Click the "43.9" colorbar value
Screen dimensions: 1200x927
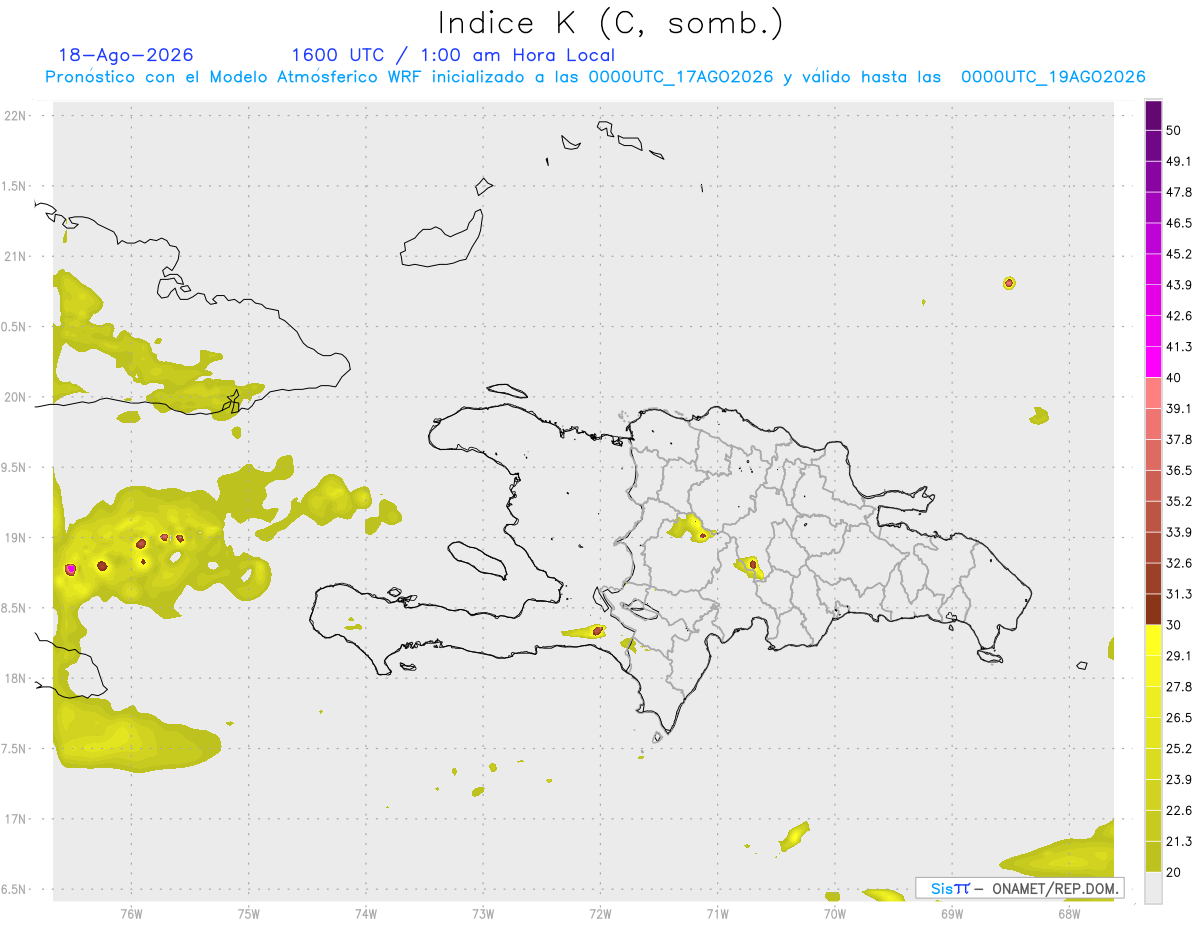[1179, 285]
